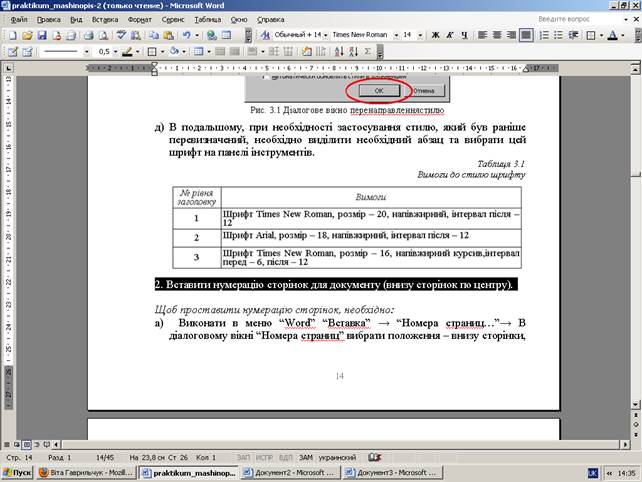
Task: Copy the selection with the toolbar icon
Action: pos(154,35)
